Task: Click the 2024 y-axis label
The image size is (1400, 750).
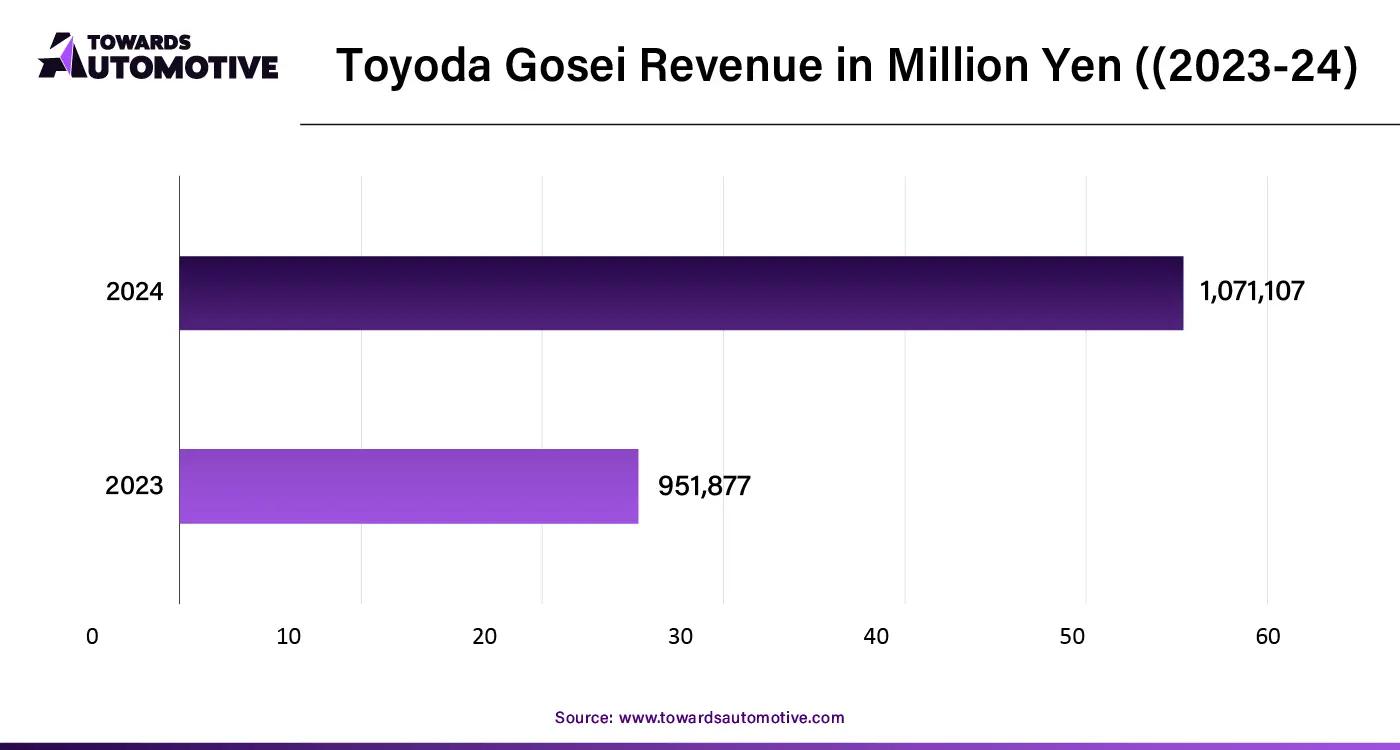Action: (x=134, y=293)
